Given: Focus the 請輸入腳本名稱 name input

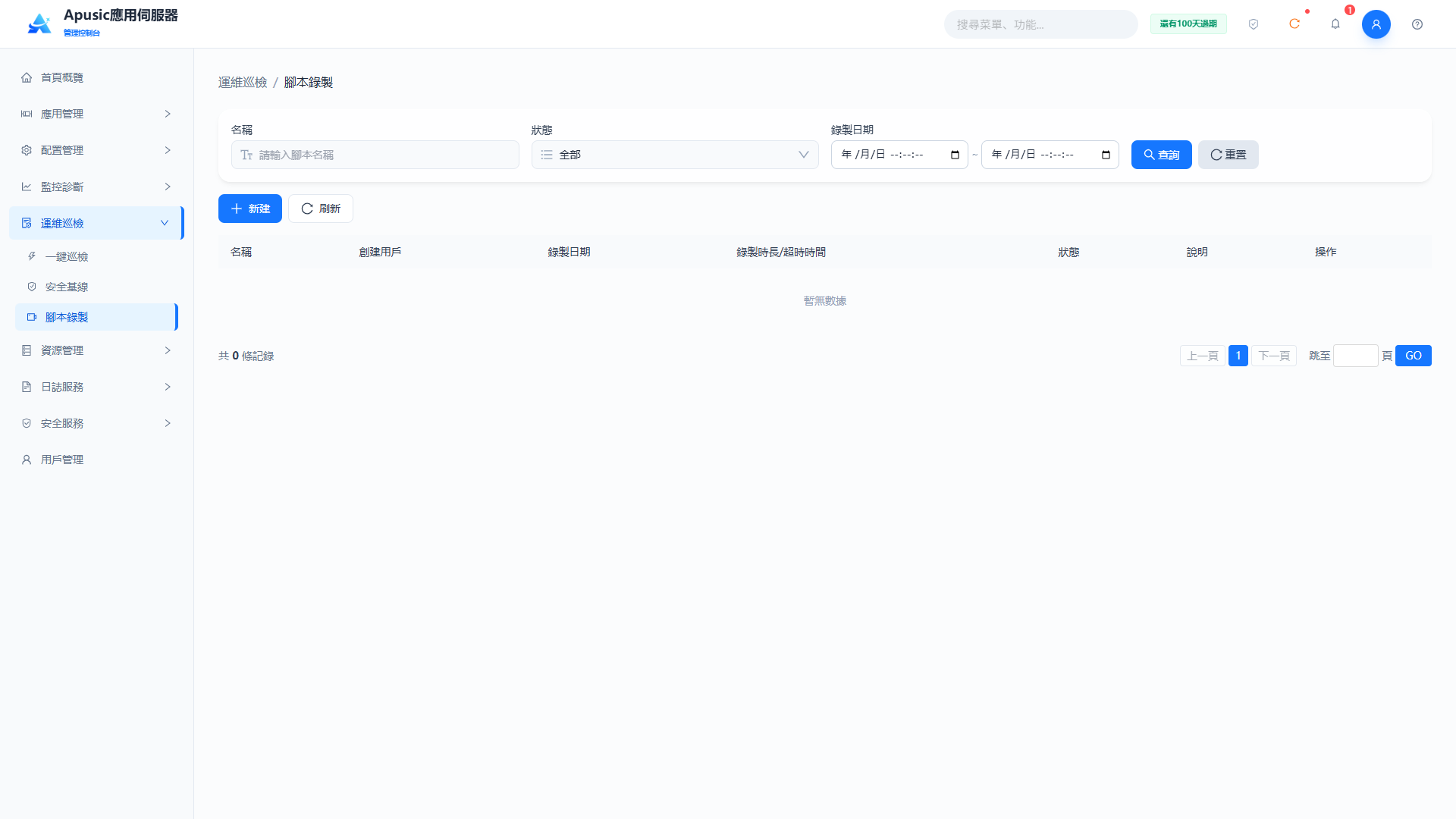Looking at the screenshot, I should pyautogui.click(x=375, y=155).
